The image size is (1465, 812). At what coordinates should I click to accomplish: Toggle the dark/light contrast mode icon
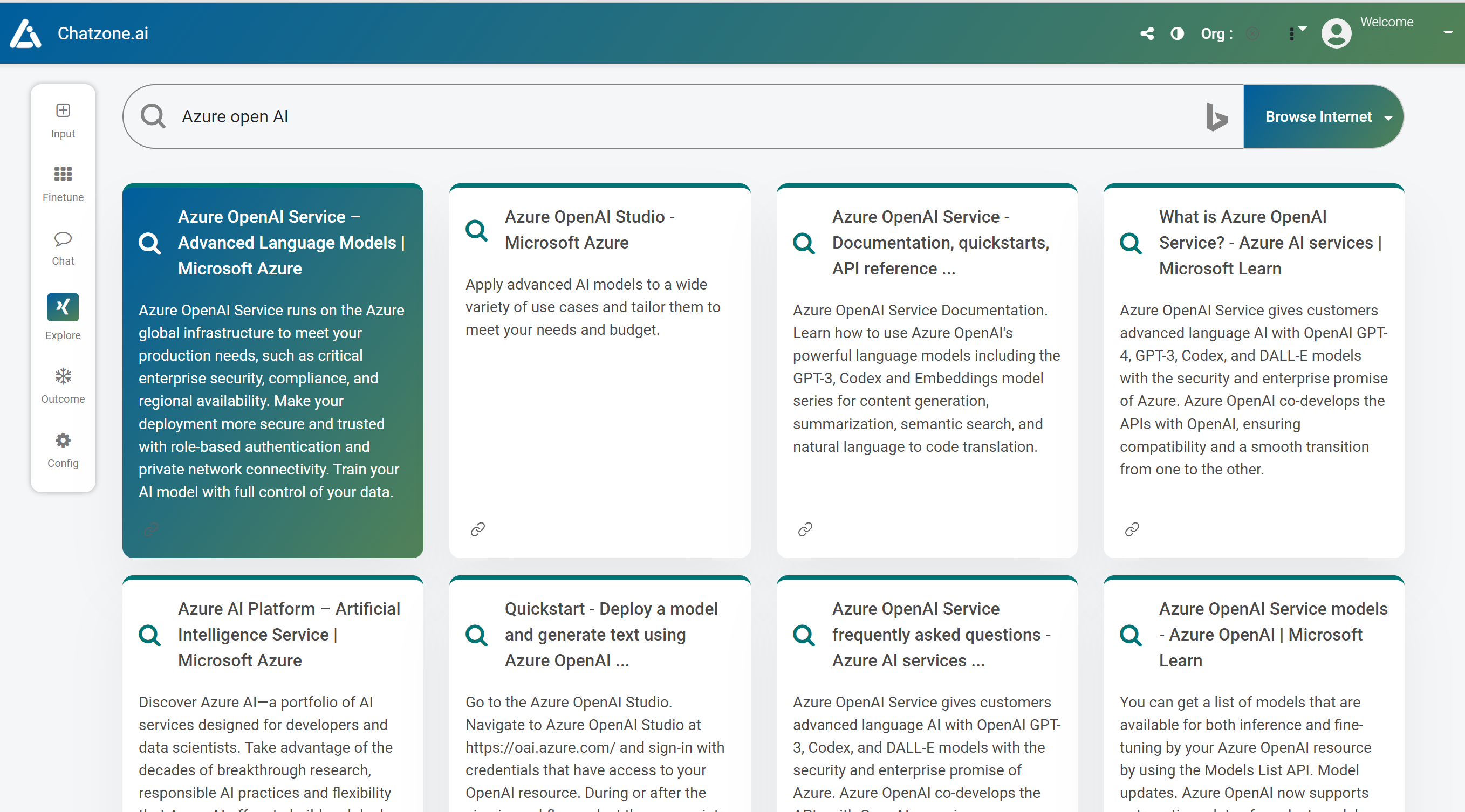pyautogui.click(x=1177, y=33)
